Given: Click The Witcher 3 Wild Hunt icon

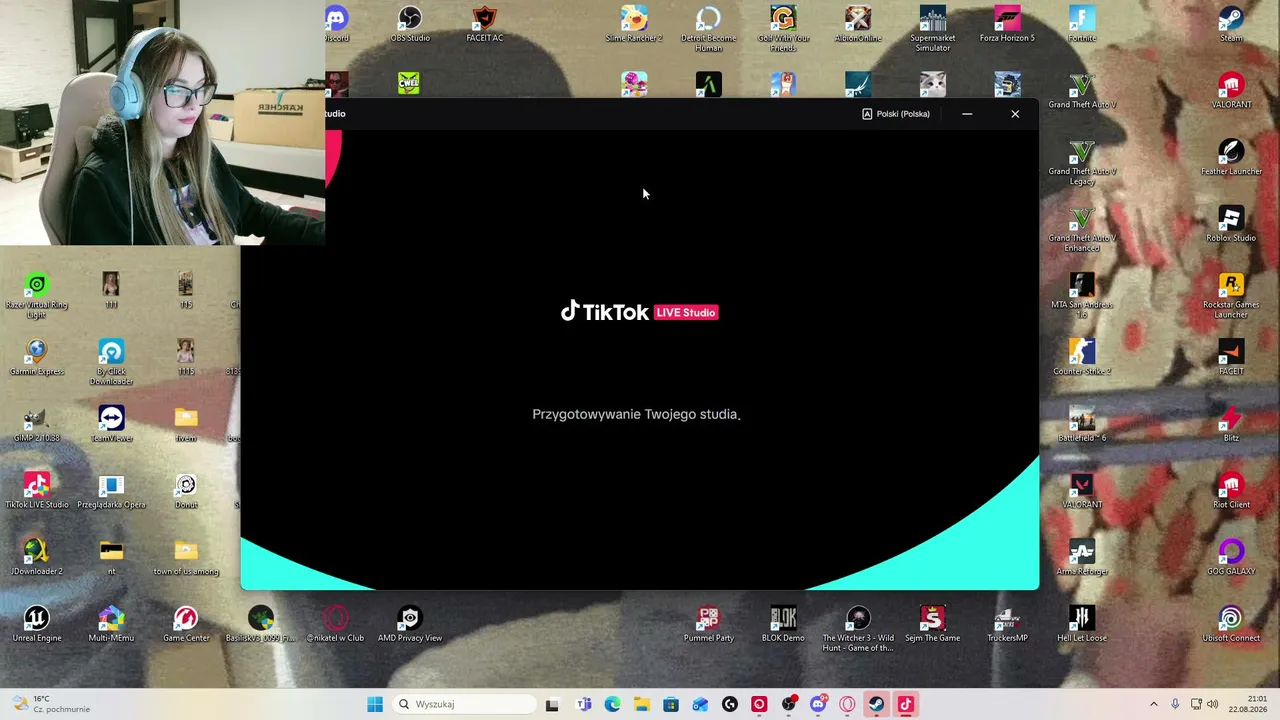Looking at the screenshot, I should (858, 629).
